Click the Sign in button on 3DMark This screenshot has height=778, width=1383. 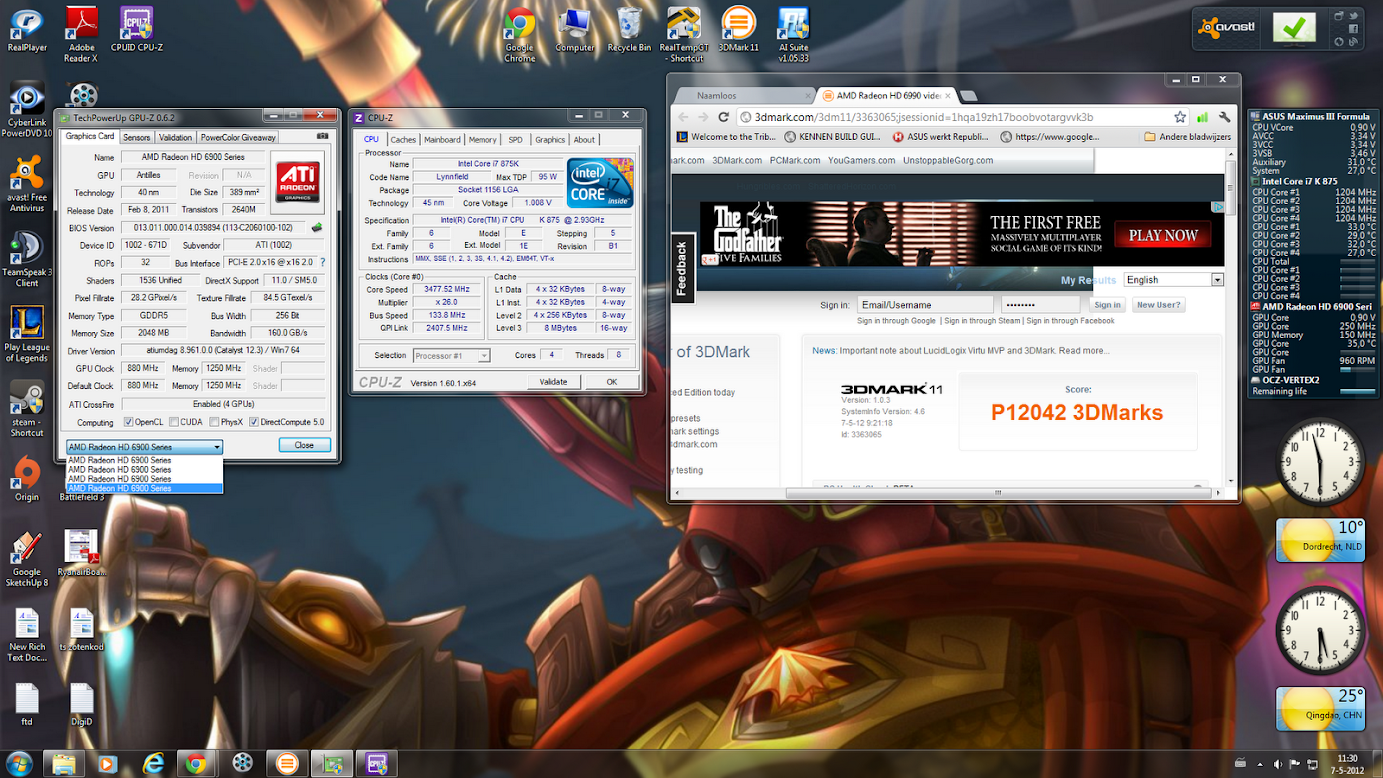(x=1106, y=305)
